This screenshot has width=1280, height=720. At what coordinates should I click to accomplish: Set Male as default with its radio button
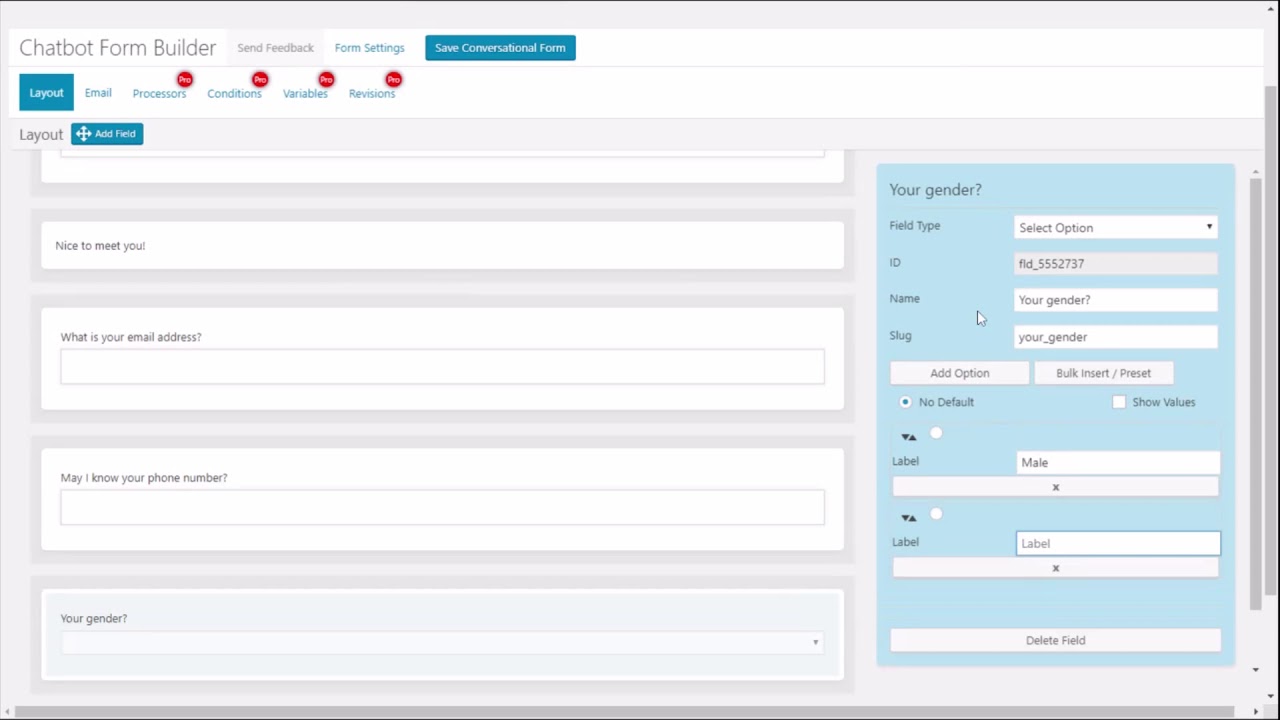(x=936, y=433)
